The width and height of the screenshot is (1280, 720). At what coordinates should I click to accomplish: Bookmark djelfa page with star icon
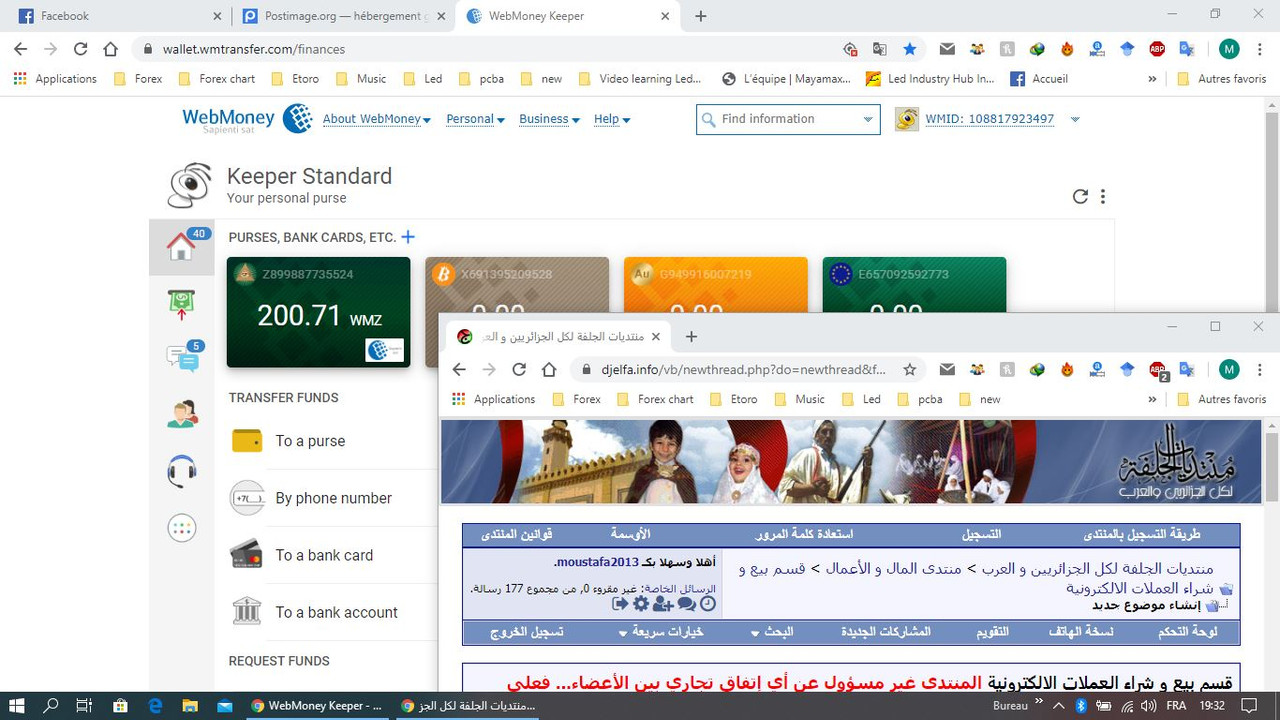(910, 369)
